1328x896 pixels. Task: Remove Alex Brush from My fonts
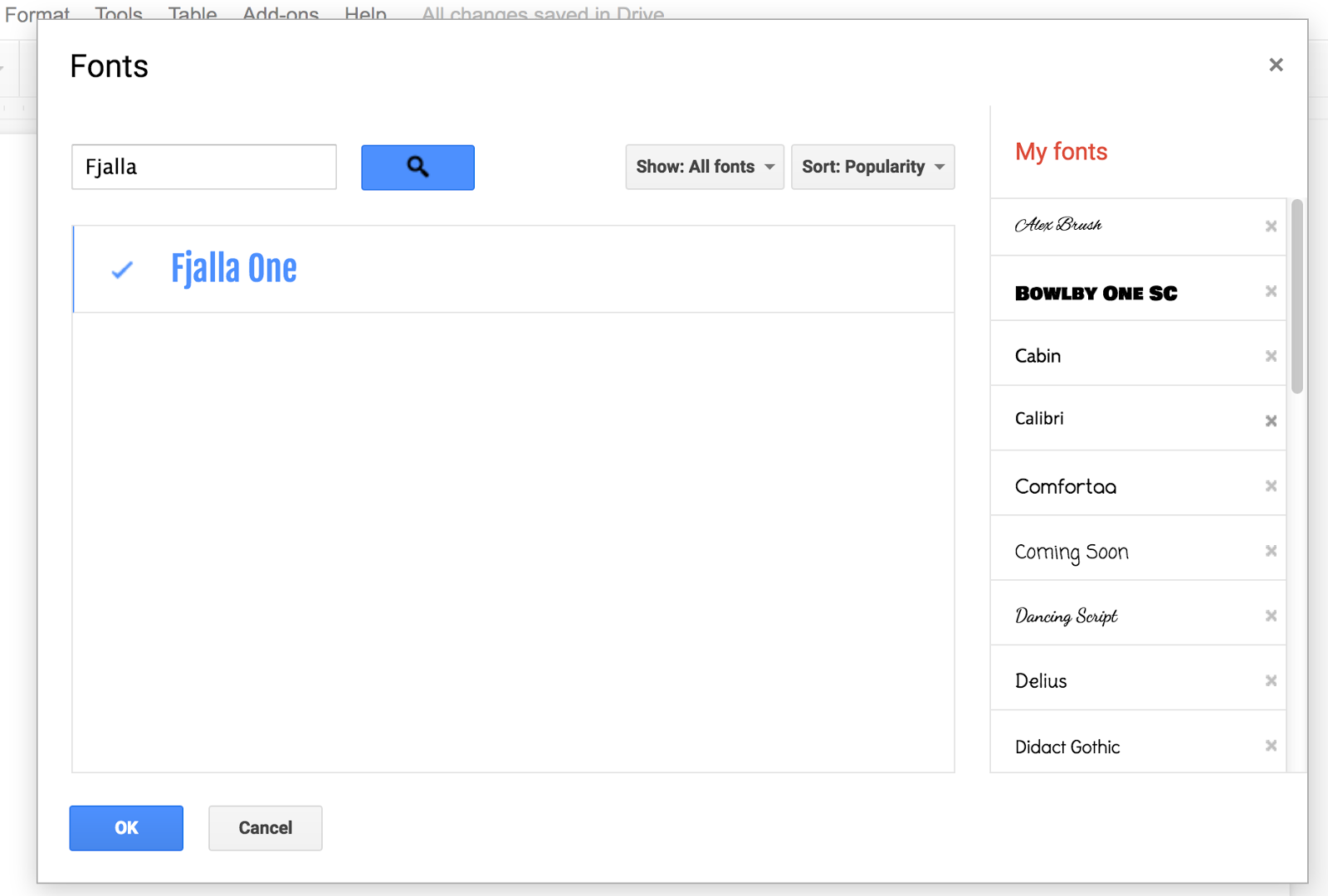click(x=1271, y=226)
